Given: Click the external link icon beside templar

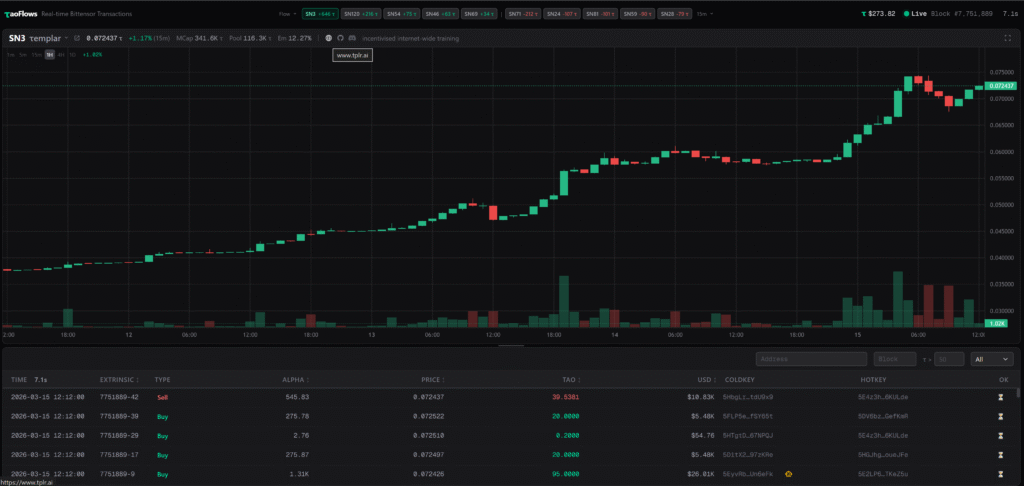Looking at the screenshot, I should tap(78, 38).
